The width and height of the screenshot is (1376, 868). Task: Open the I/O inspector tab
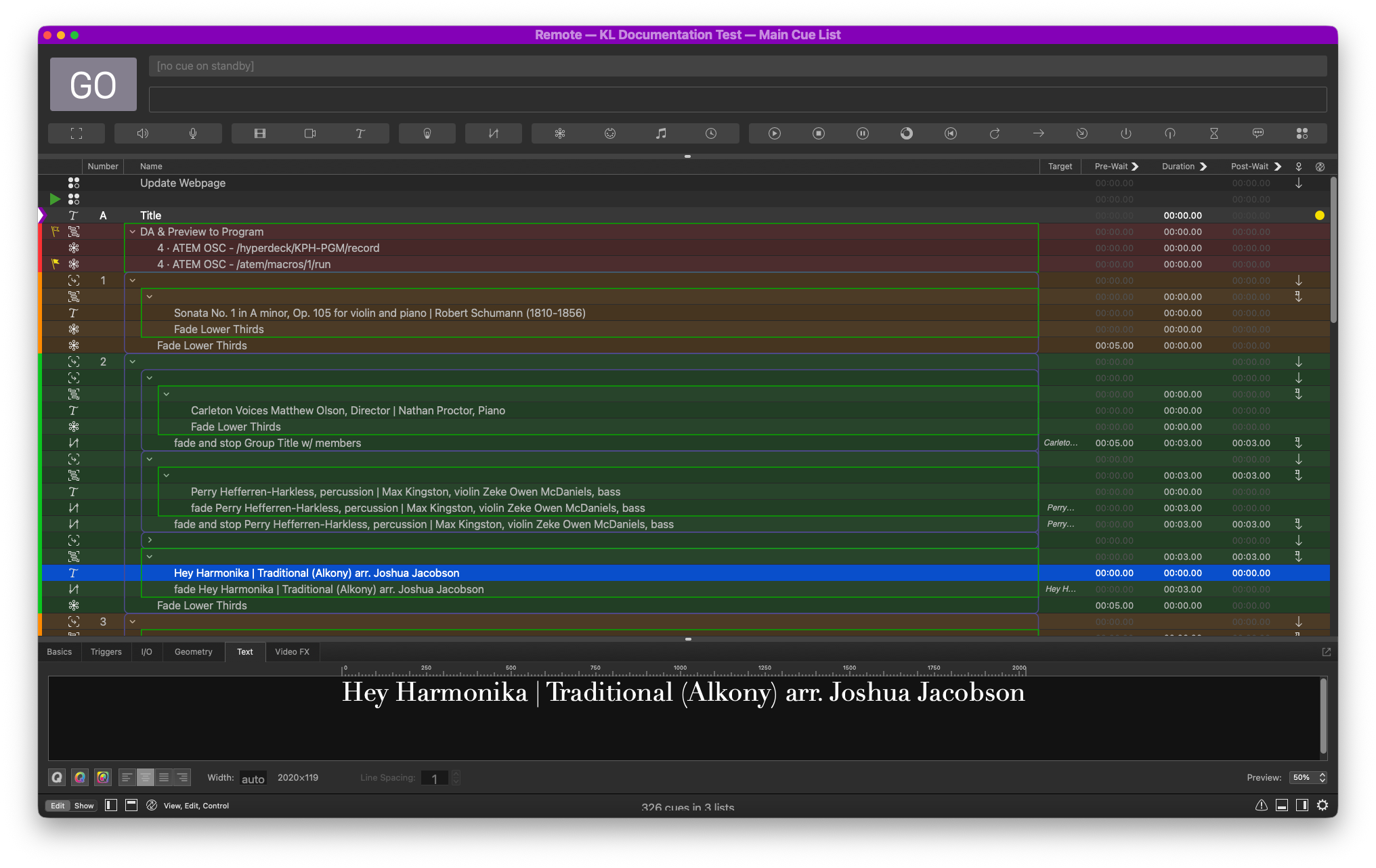(147, 652)
